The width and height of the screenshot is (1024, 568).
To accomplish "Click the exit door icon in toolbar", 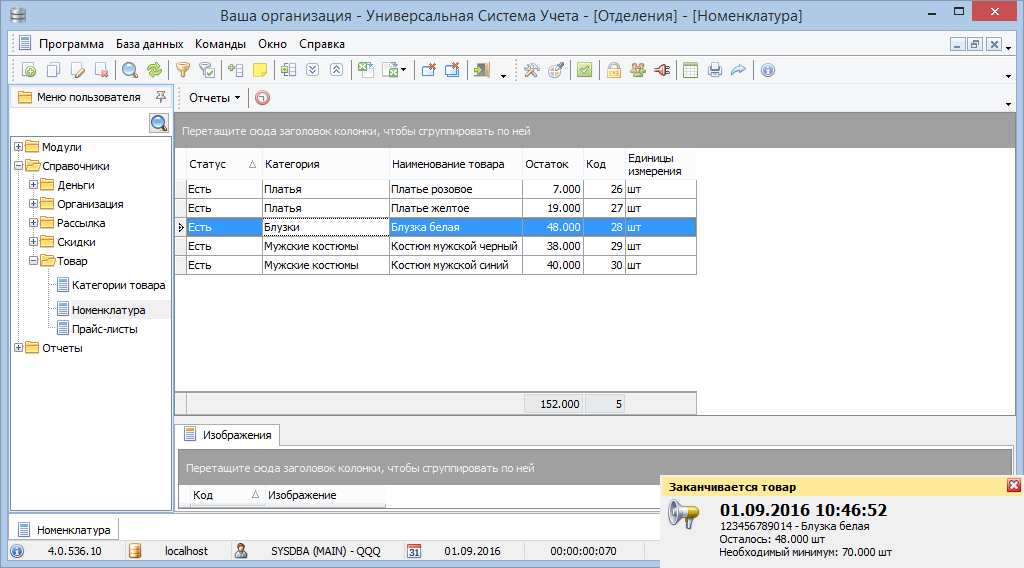I will (483, 70).
